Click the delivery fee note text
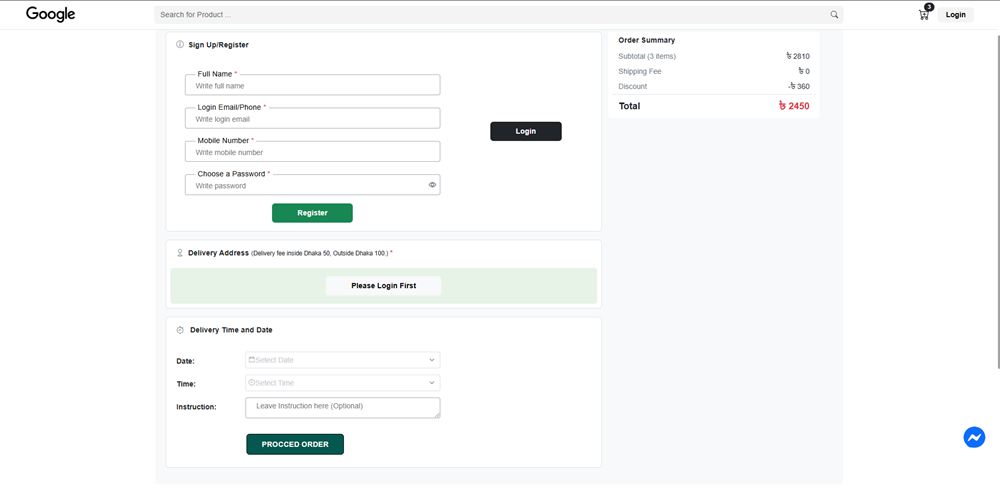This screenshot has height=489, width=1000. [320, 254]
